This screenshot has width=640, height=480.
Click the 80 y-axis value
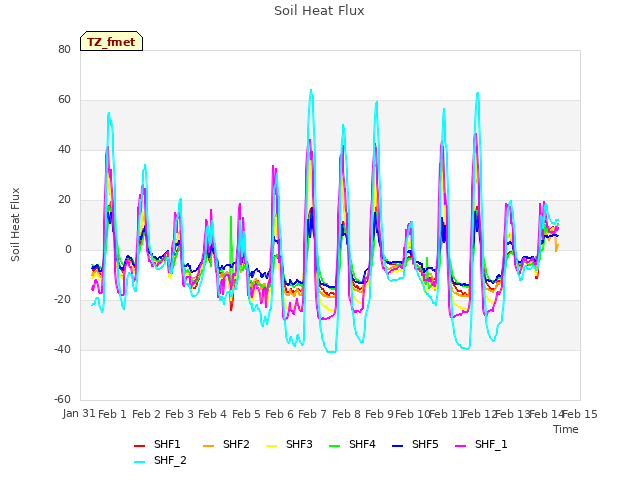(64, 49)
